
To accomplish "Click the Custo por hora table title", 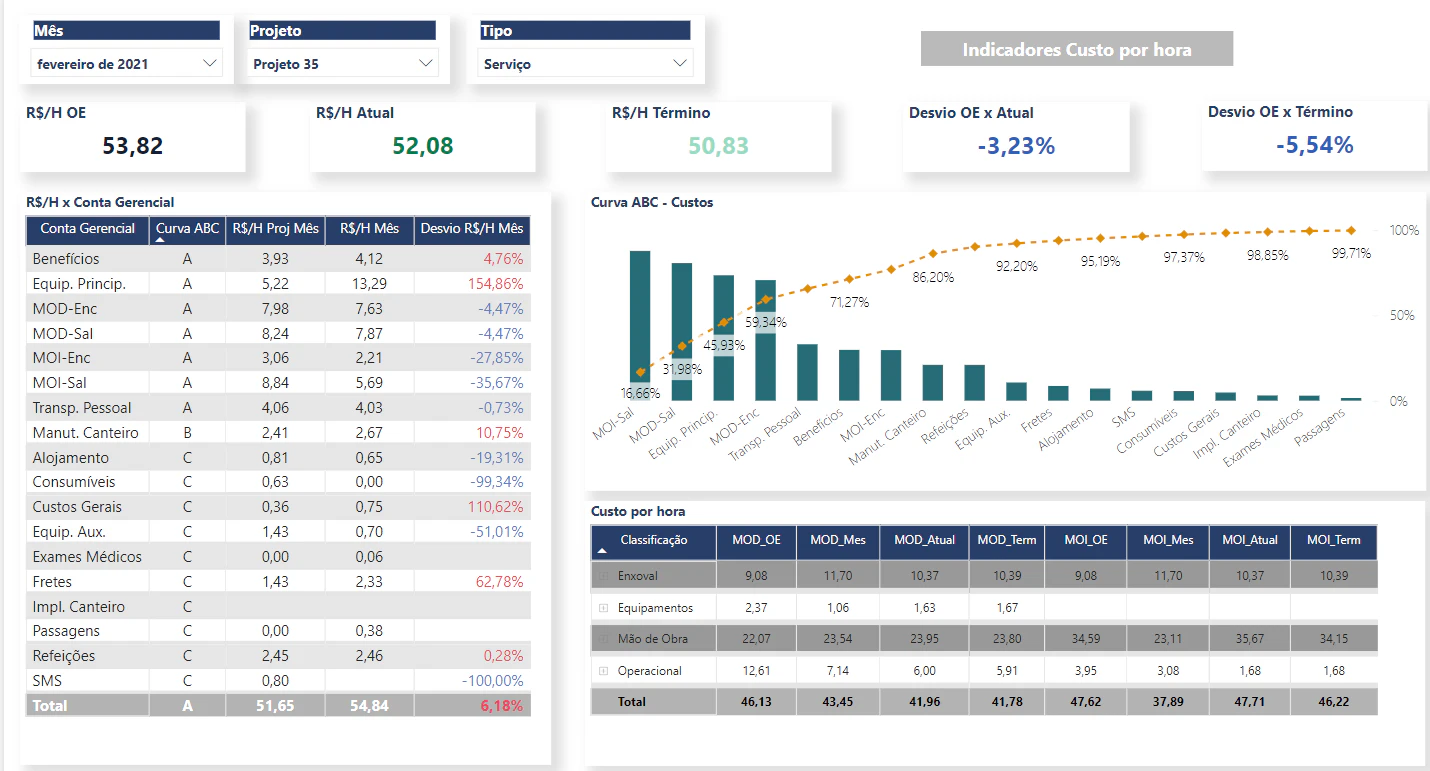I will point(638,511).
